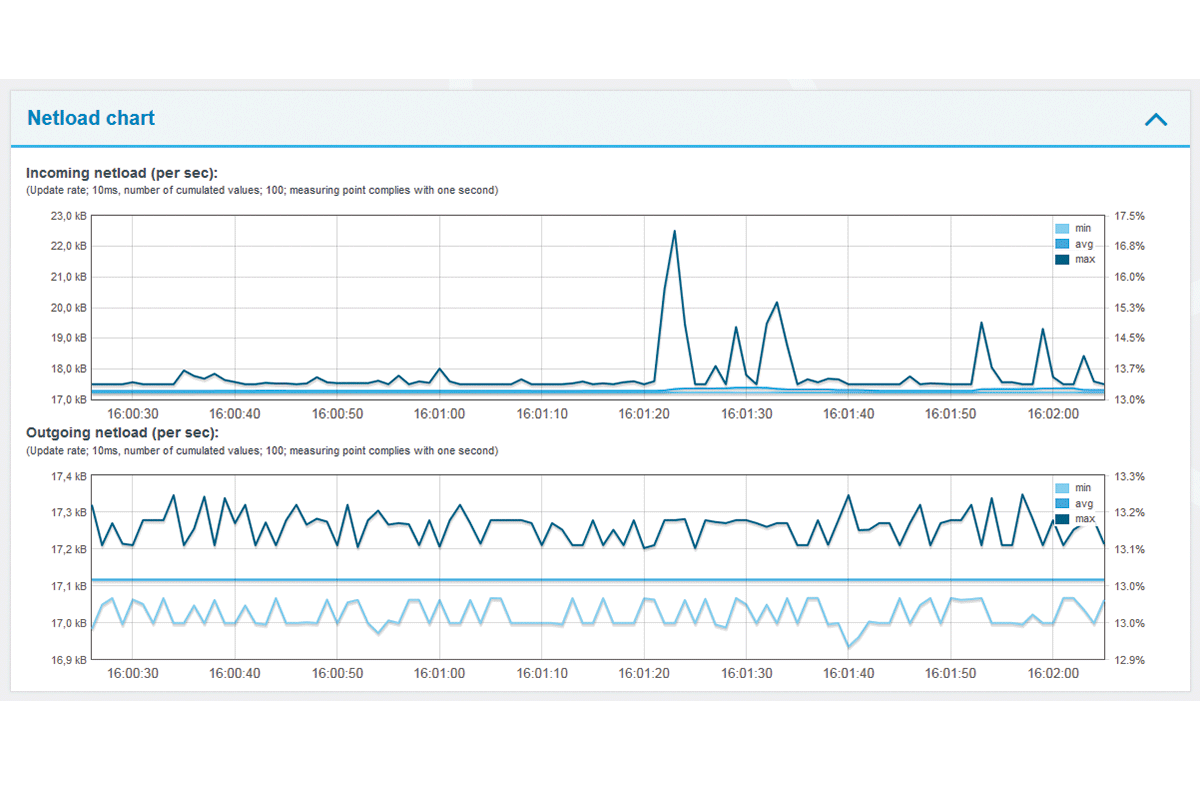Click the 17.5% label on incoming right axis
The height and width of the screenshot is (800, 1200).
tap(1128, 216)
